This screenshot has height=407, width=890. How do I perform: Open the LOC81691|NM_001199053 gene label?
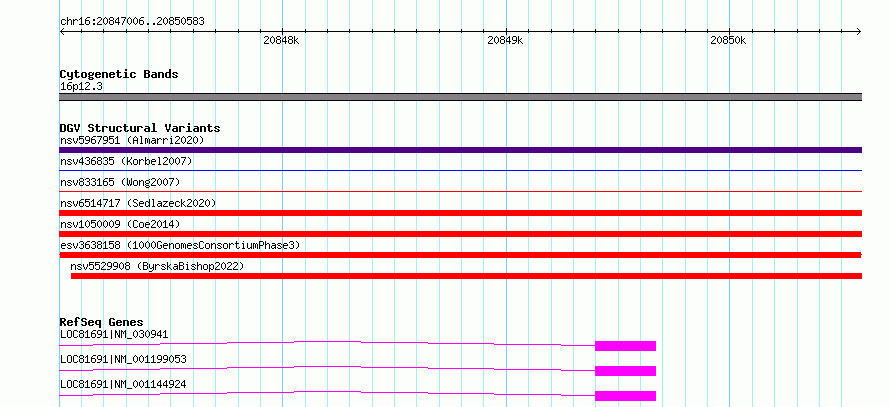point(123,359)
